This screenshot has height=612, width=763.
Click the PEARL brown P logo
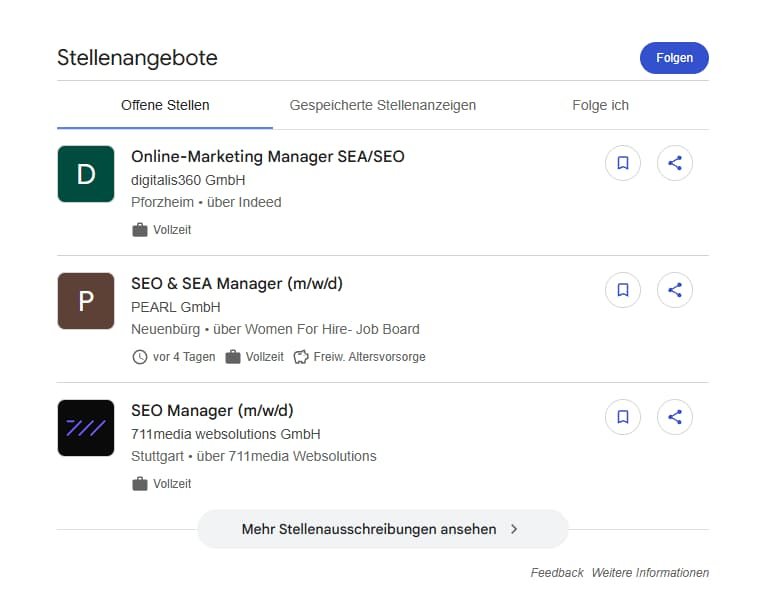click(x=86, y=301)
